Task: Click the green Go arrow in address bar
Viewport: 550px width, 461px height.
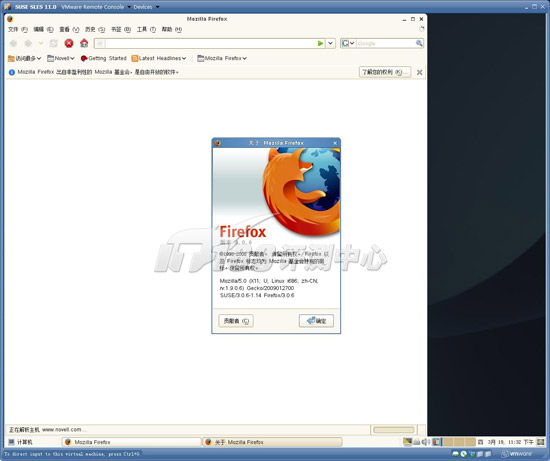Action: click(320, 44)
